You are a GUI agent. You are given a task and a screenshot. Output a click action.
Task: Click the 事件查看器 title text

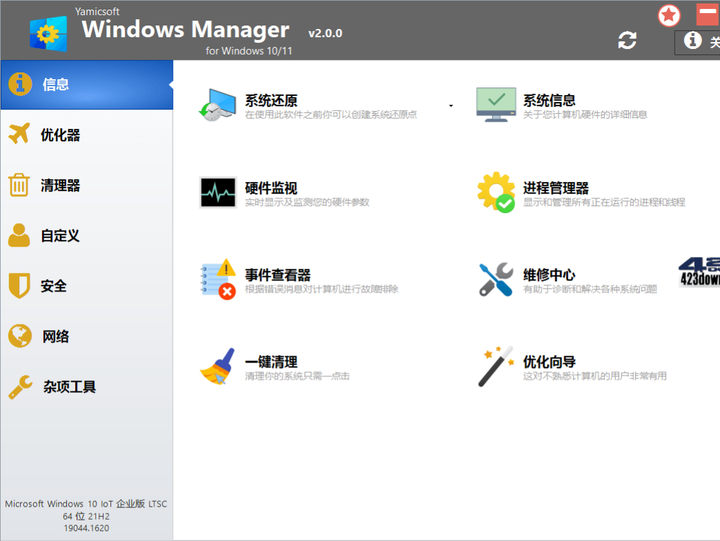pyautogui.click(x=277, y=275)
